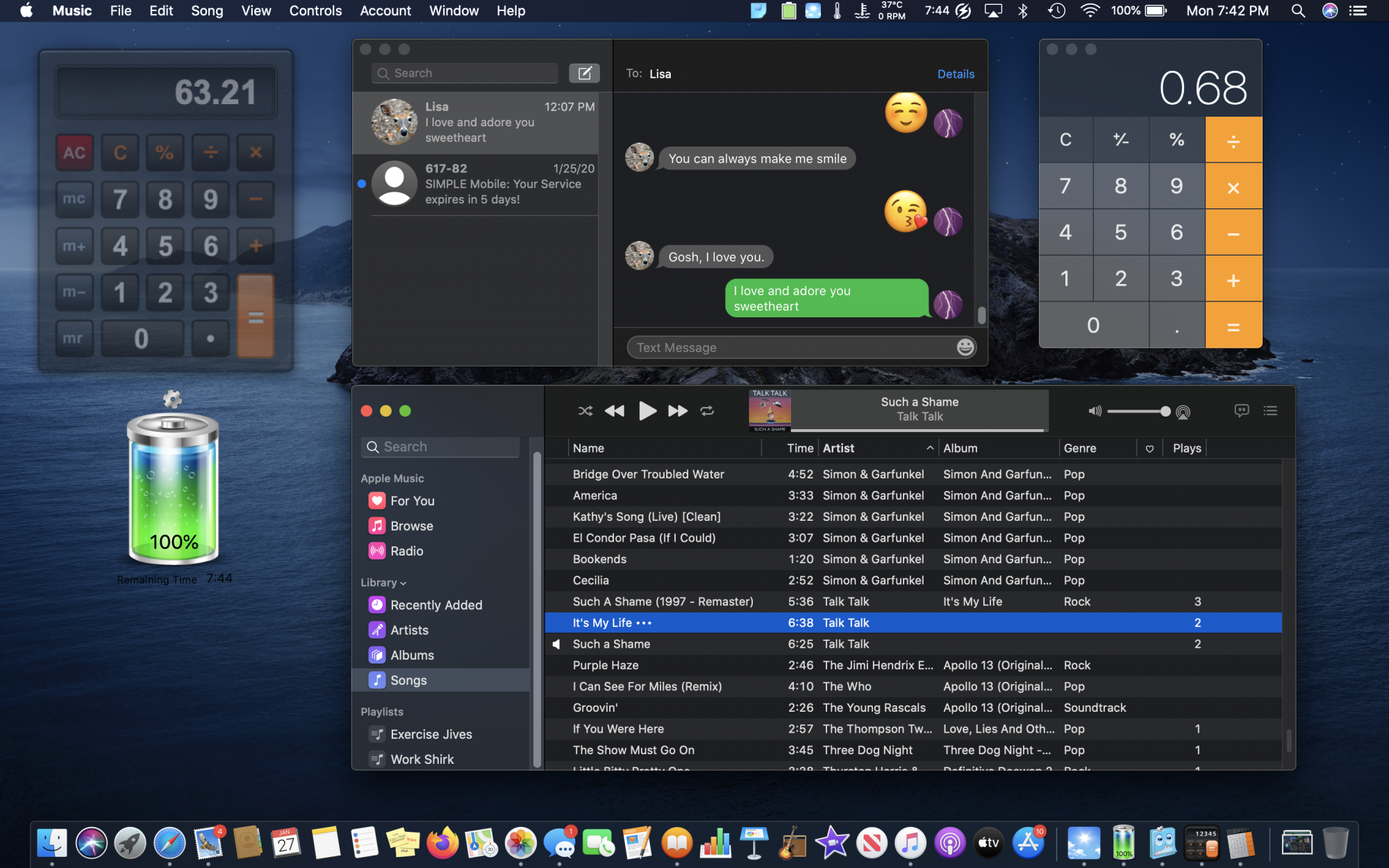Open the AirPlay output icon in Music

click(x=1183, y=412)
